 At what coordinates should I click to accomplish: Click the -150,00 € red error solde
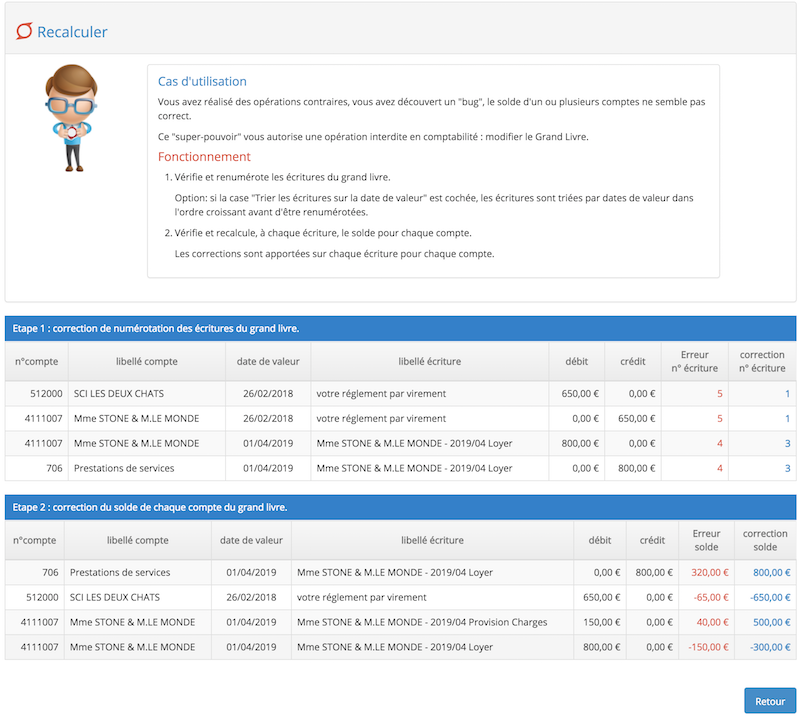[706, 647]
